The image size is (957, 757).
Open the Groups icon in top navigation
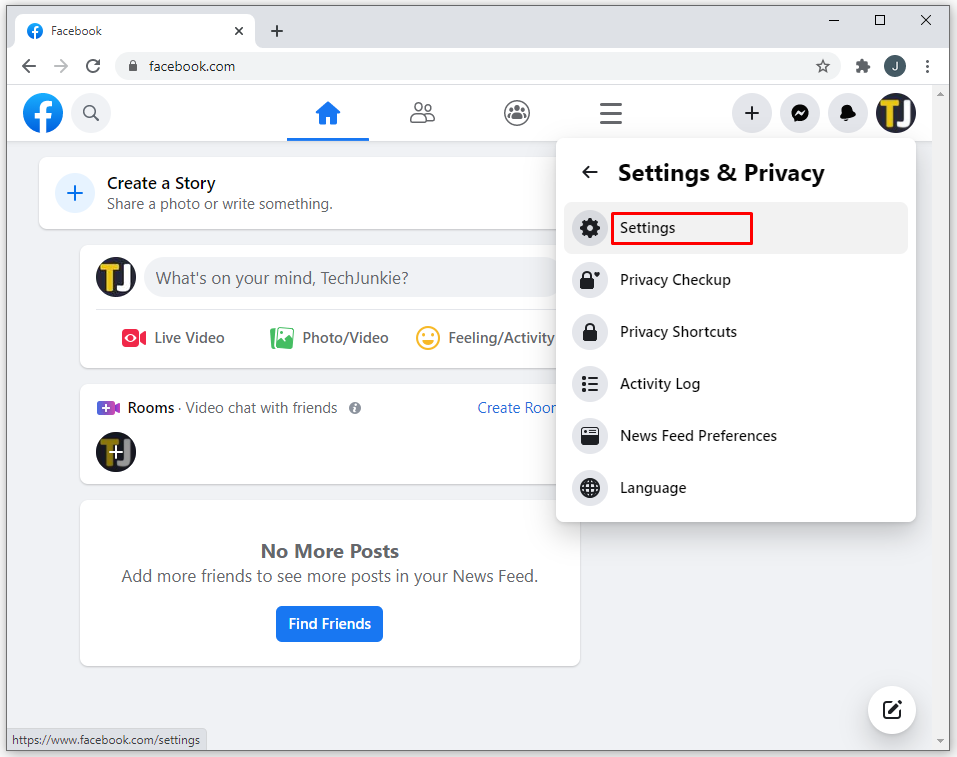pyautogui.click(x=516, y=113)
